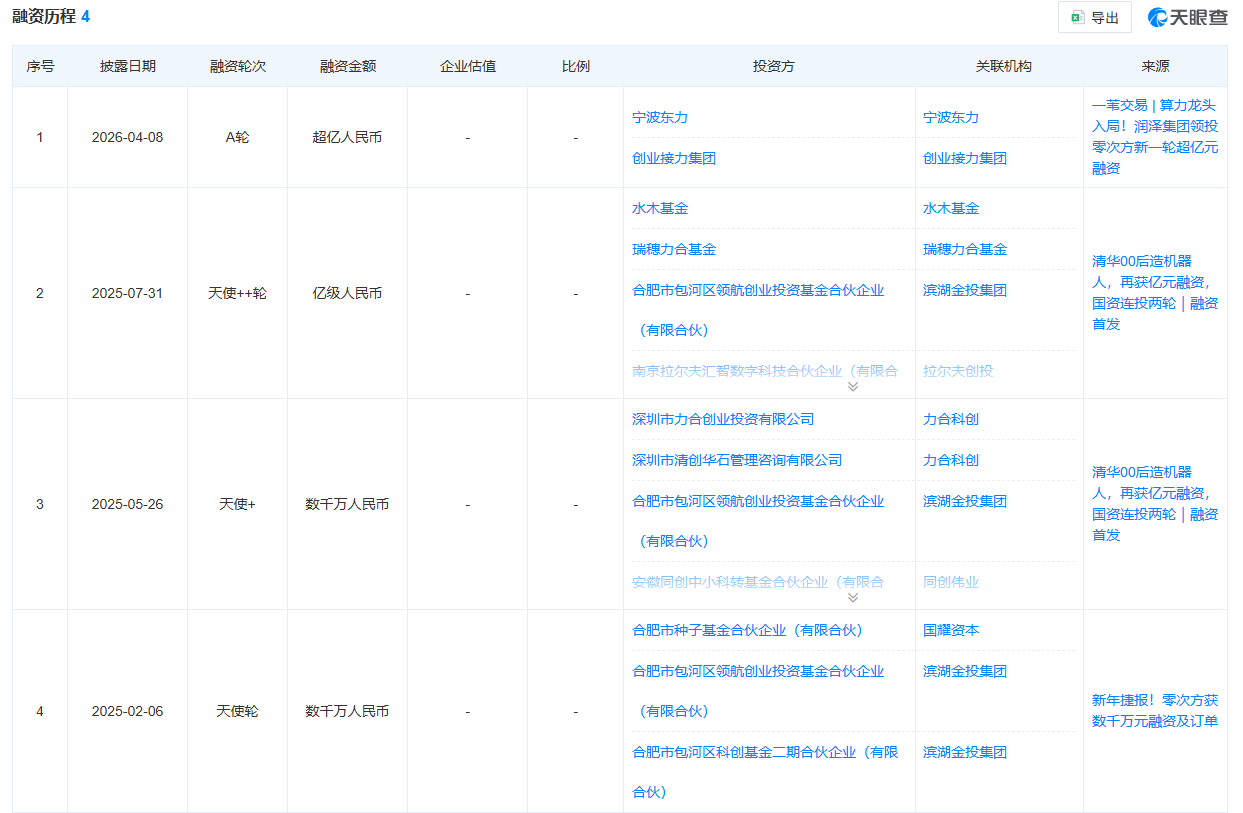1243x813 pixels.
Task: Select 数千万人民币 amount in 天使+ row
Action: [x=347, y=504]
